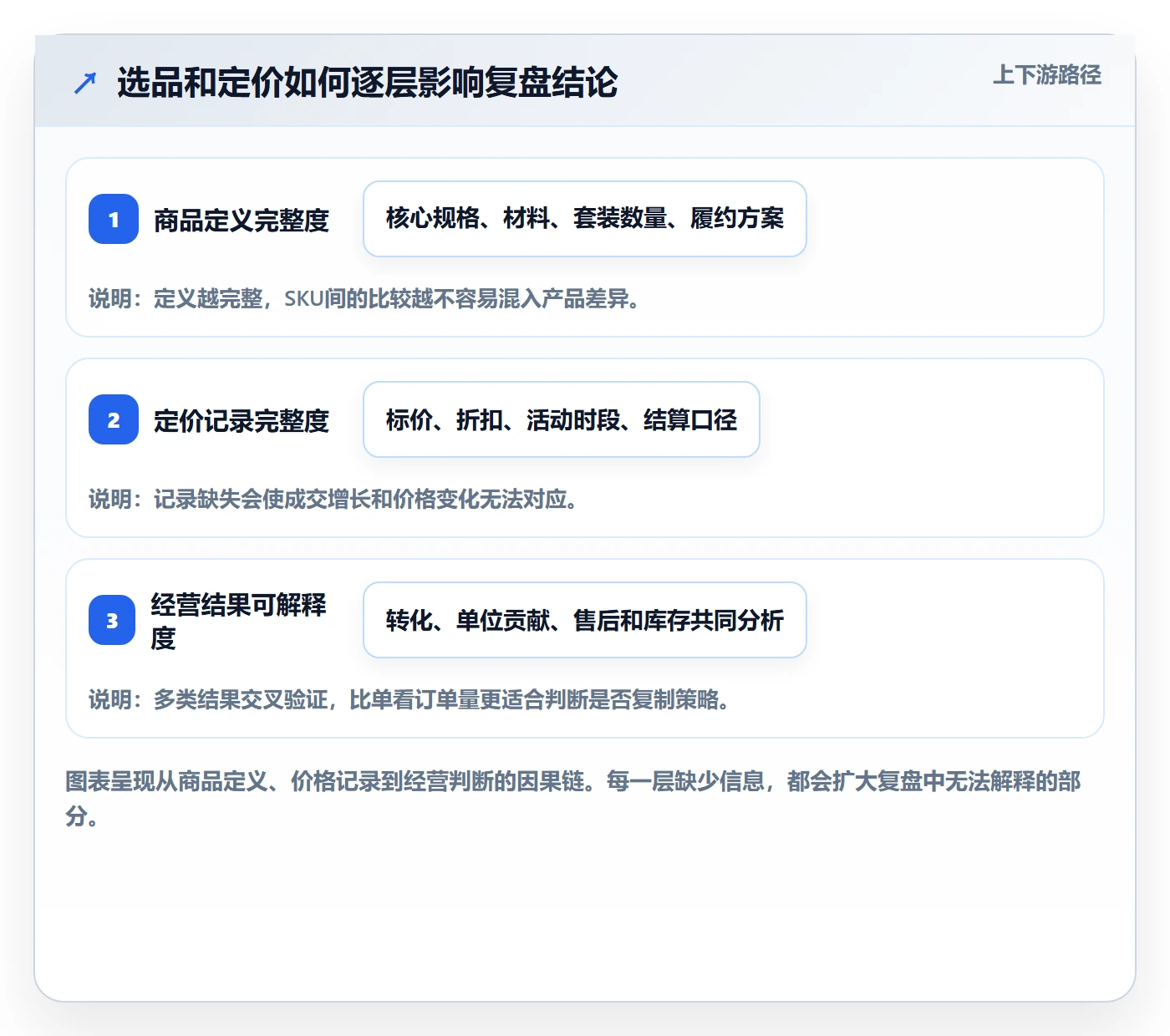Select the 上下游路径 label in header
The height and width of the screenshot is (1036, 1170).
(x=1047, y=75)
